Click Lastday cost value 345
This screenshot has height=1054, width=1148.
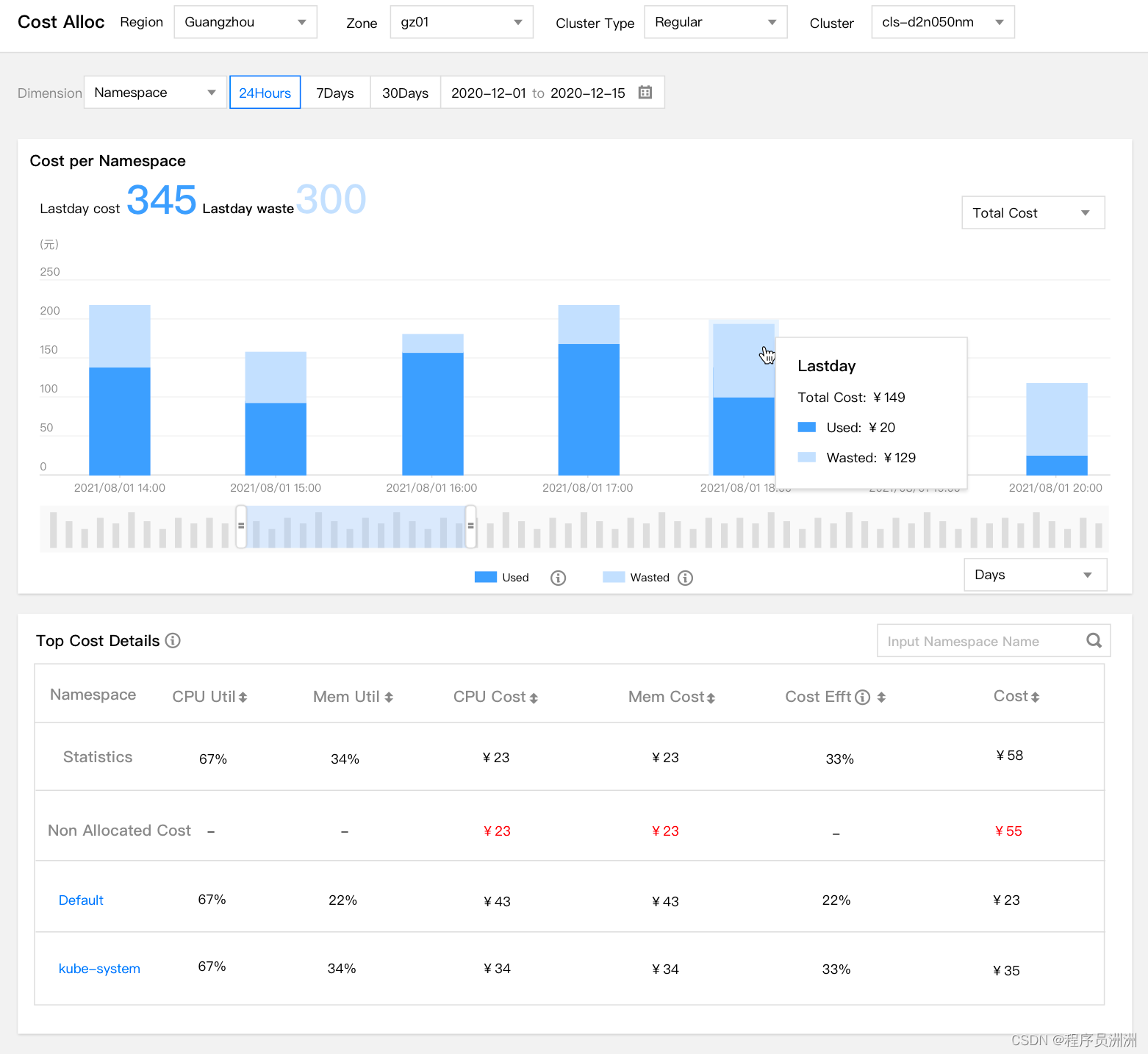[162, 199]
